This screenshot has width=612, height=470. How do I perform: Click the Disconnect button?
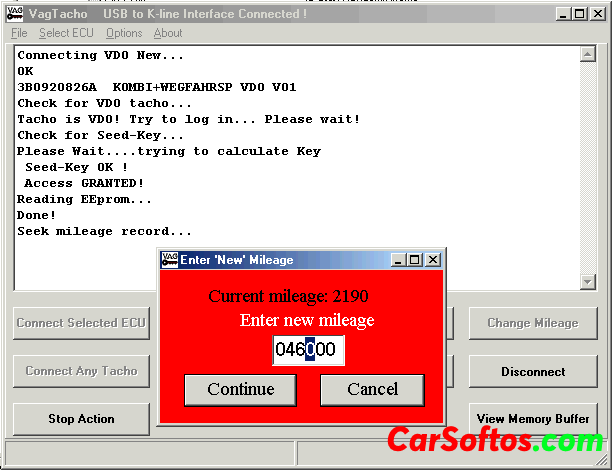(x=532, y=371)
